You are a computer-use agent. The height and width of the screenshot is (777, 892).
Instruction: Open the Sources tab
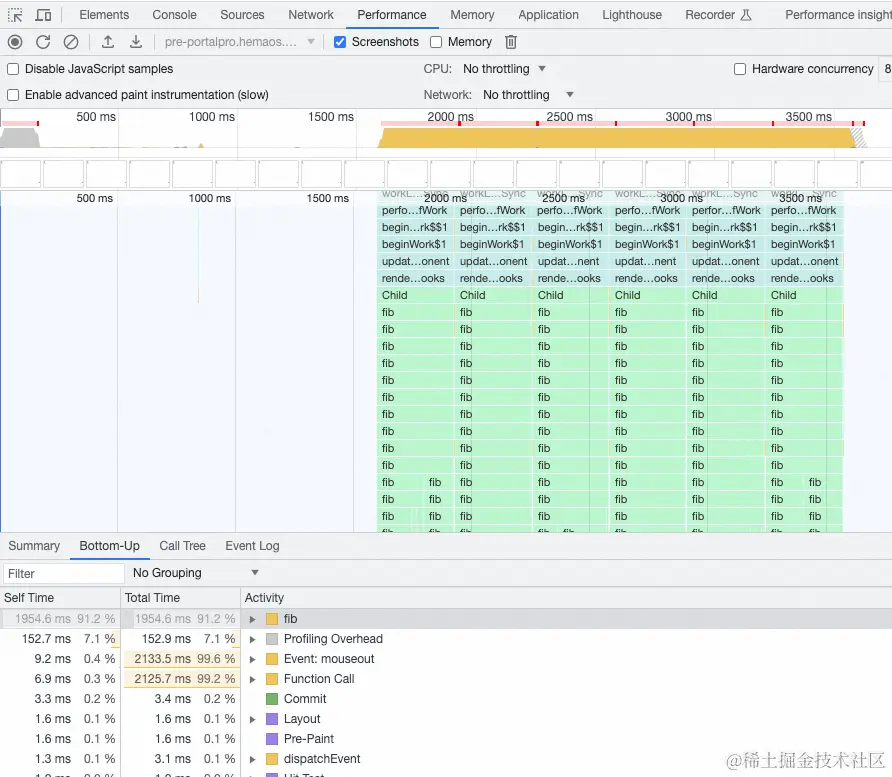(242, 15)
